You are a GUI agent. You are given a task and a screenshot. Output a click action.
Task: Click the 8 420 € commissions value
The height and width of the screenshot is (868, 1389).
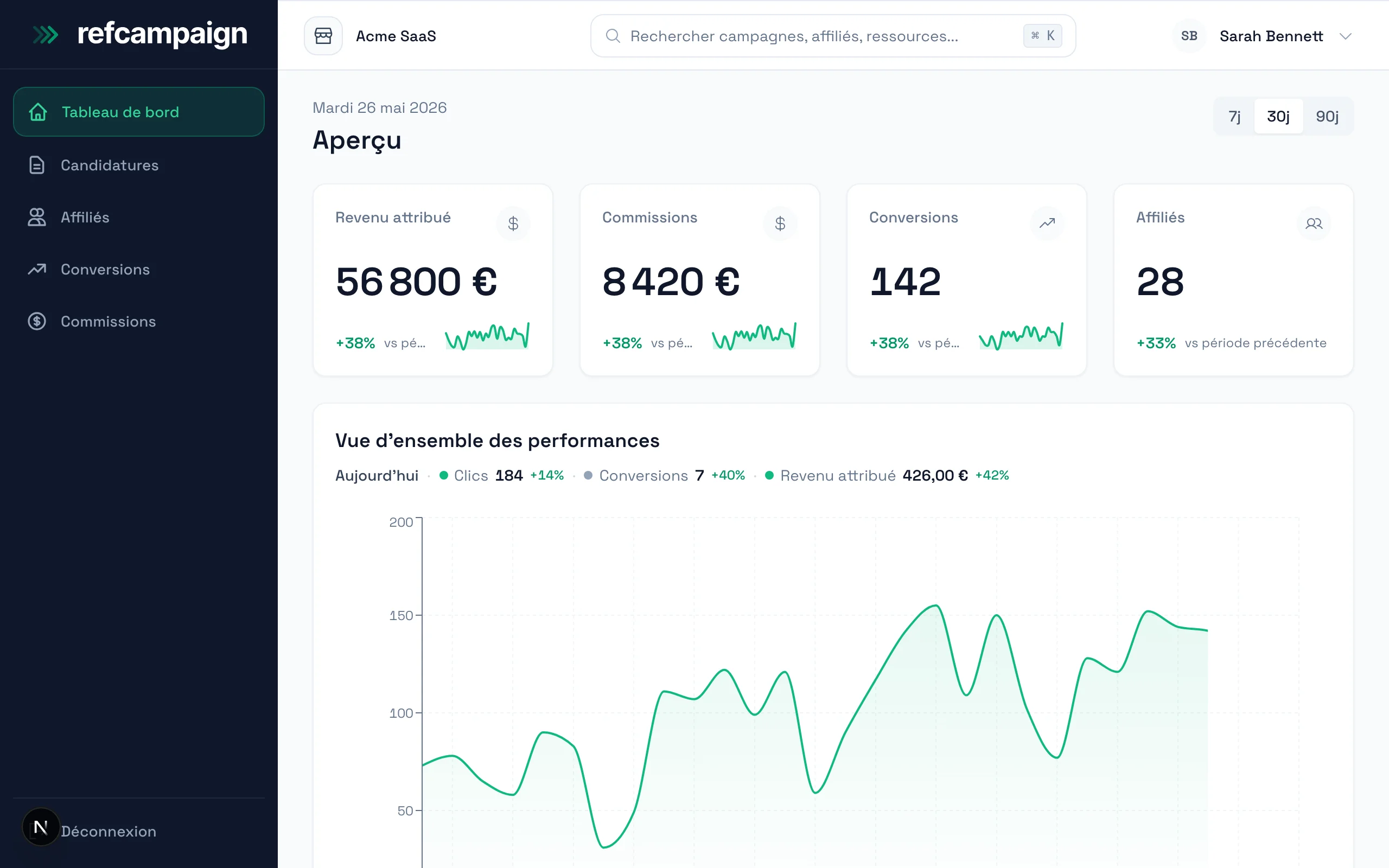[671, 282]
